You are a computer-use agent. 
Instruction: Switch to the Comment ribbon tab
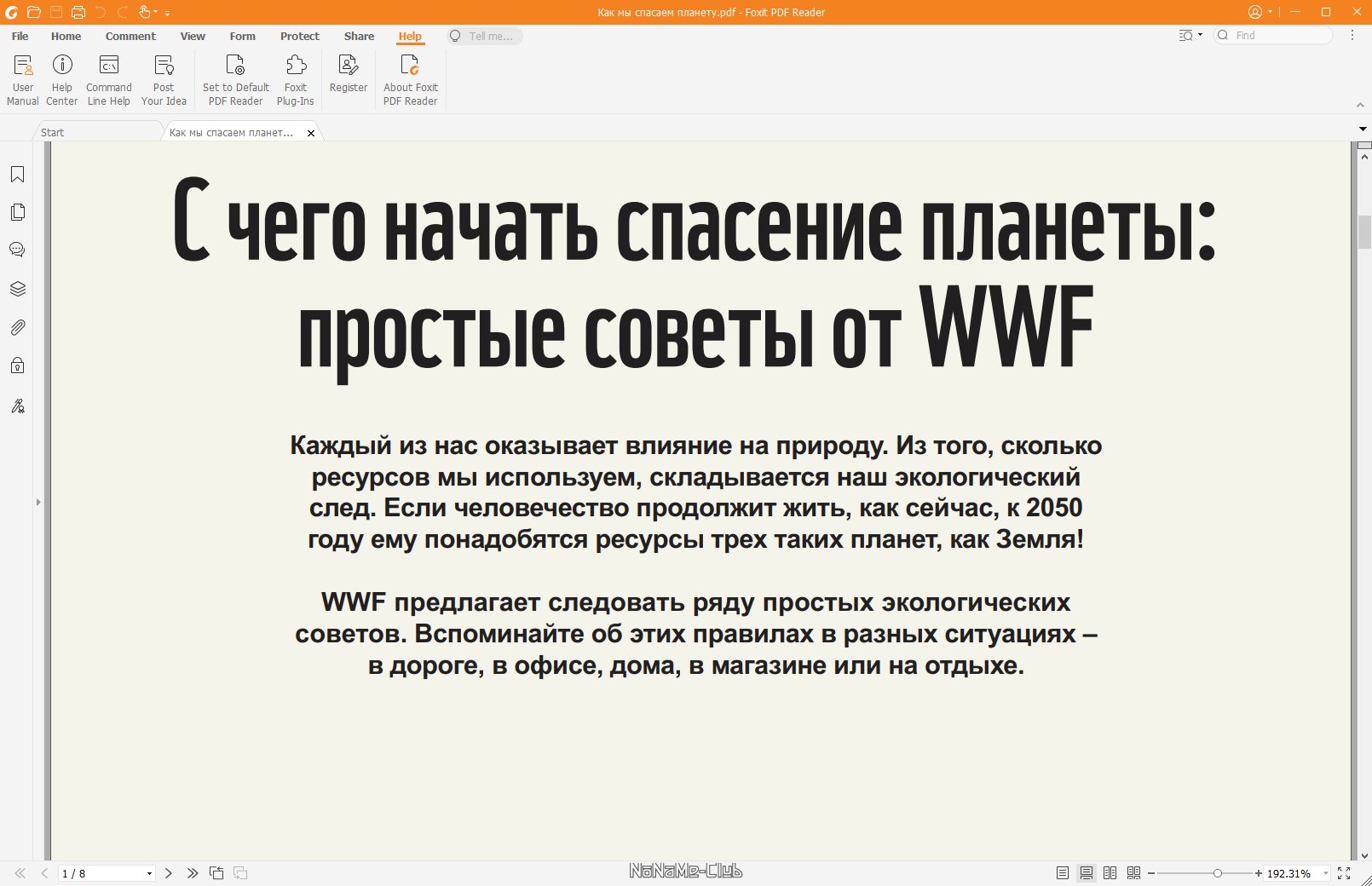tap(130, 36)
